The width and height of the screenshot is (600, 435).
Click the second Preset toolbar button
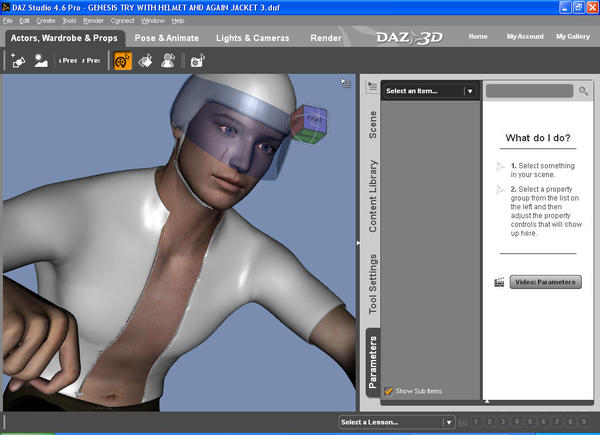pyautogui.click(x=91, y=60)
